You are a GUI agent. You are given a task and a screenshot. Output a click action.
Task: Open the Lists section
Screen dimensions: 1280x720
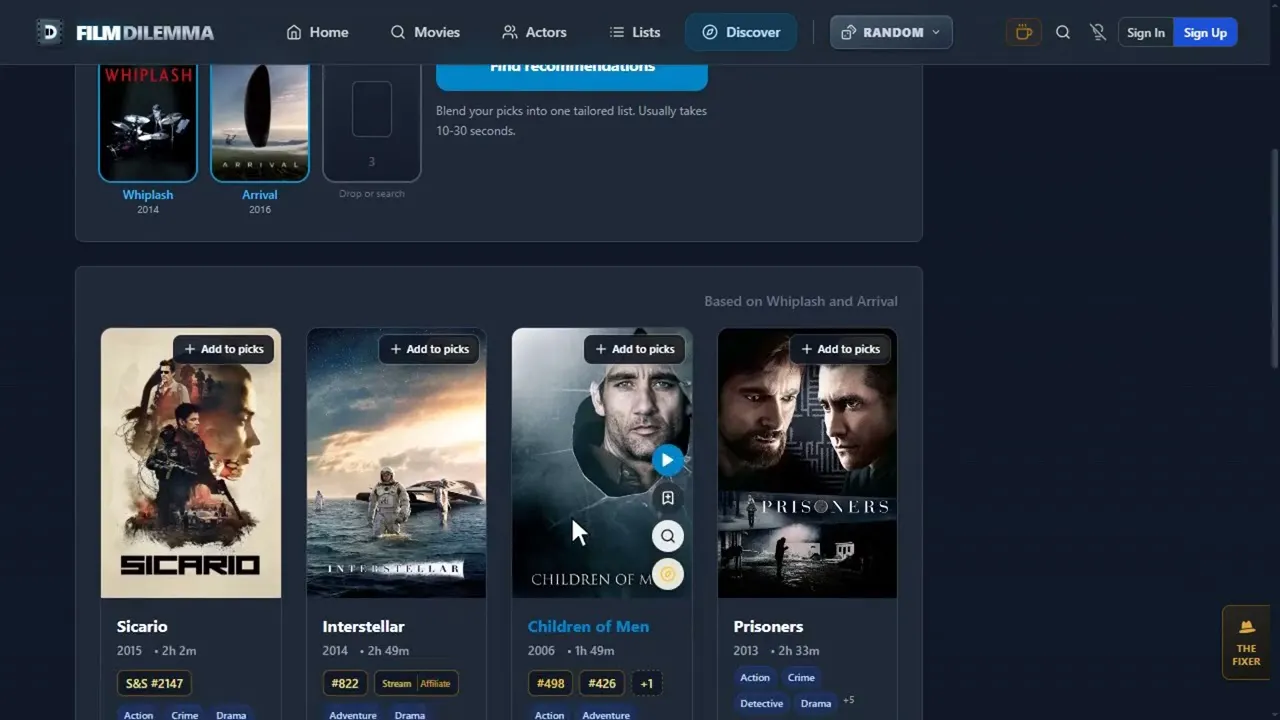pyautogui.click(x=635, y=32)
